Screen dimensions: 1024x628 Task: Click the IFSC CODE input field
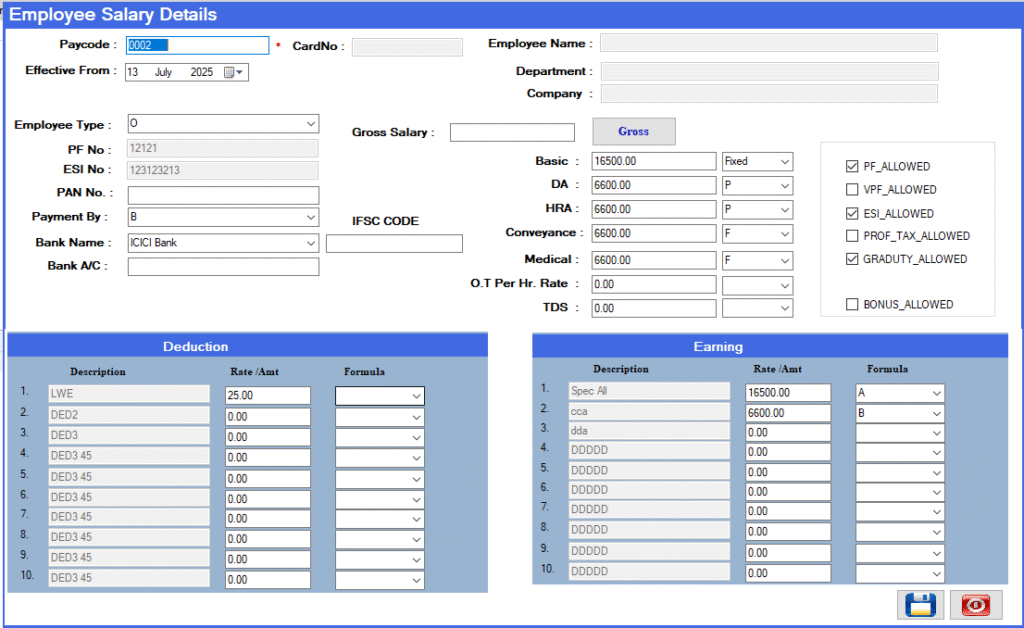pos(394,243)
